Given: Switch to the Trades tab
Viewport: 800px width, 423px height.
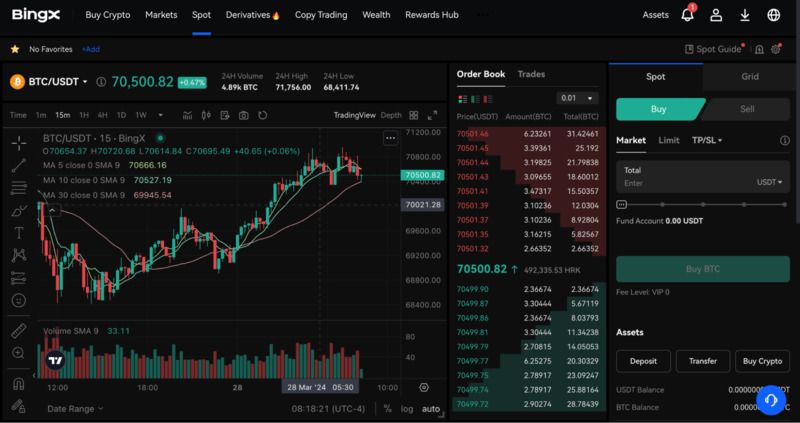Looking at the screenshot, I should tap(531, 74).
